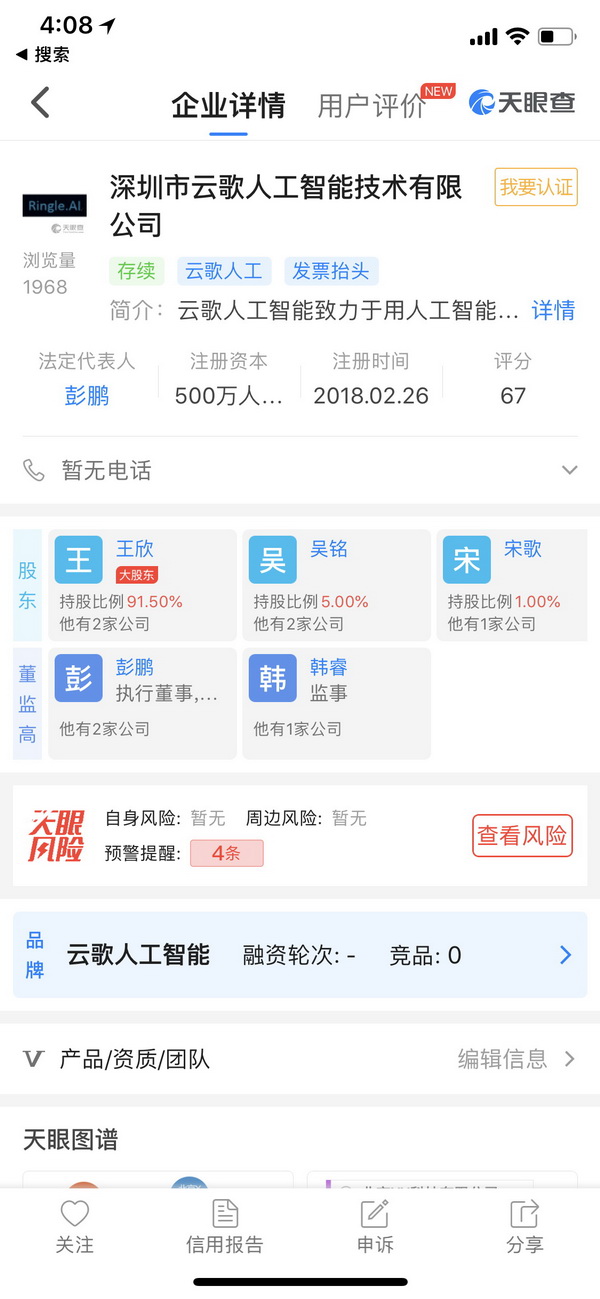Tap 编辑信息 label

click(x=502, y=1059)
